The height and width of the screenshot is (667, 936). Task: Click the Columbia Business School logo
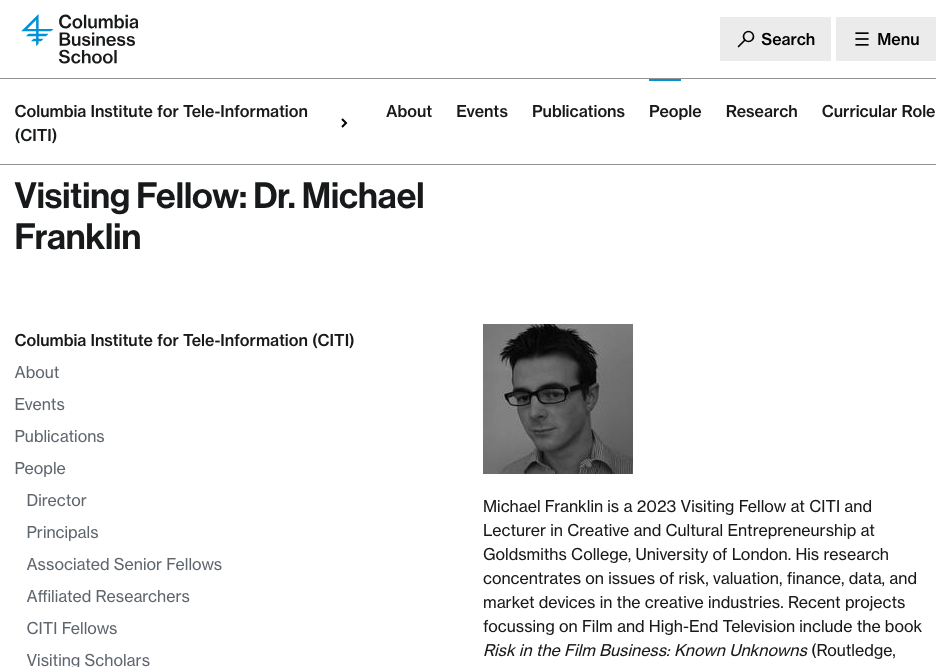[x=80, y=39]
